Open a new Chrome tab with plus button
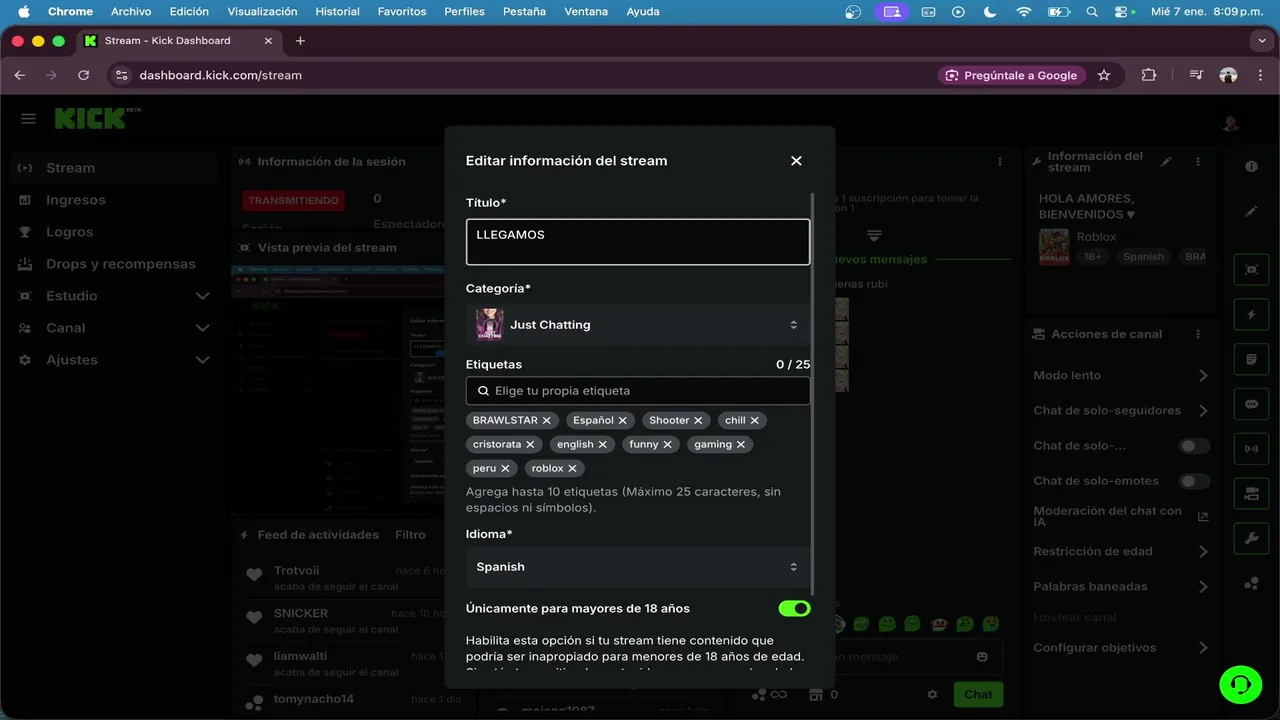 pyautogui.click(x=300, y=41)
